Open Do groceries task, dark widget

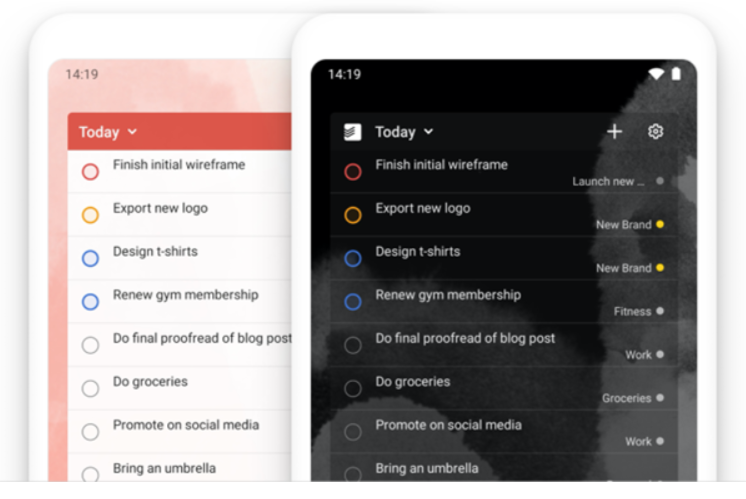[412, 382]
